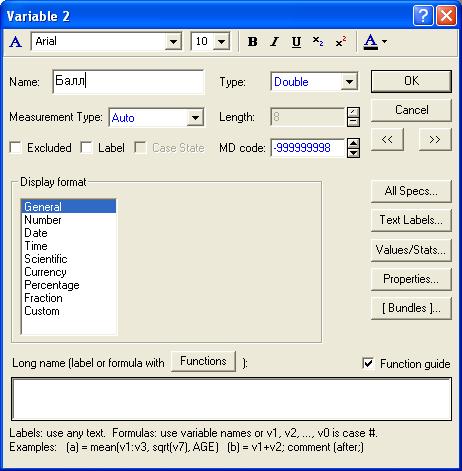Viewport: 462px width, 471px height.
Task: Open the font dialog via the A icon
Action: point(16,42)
